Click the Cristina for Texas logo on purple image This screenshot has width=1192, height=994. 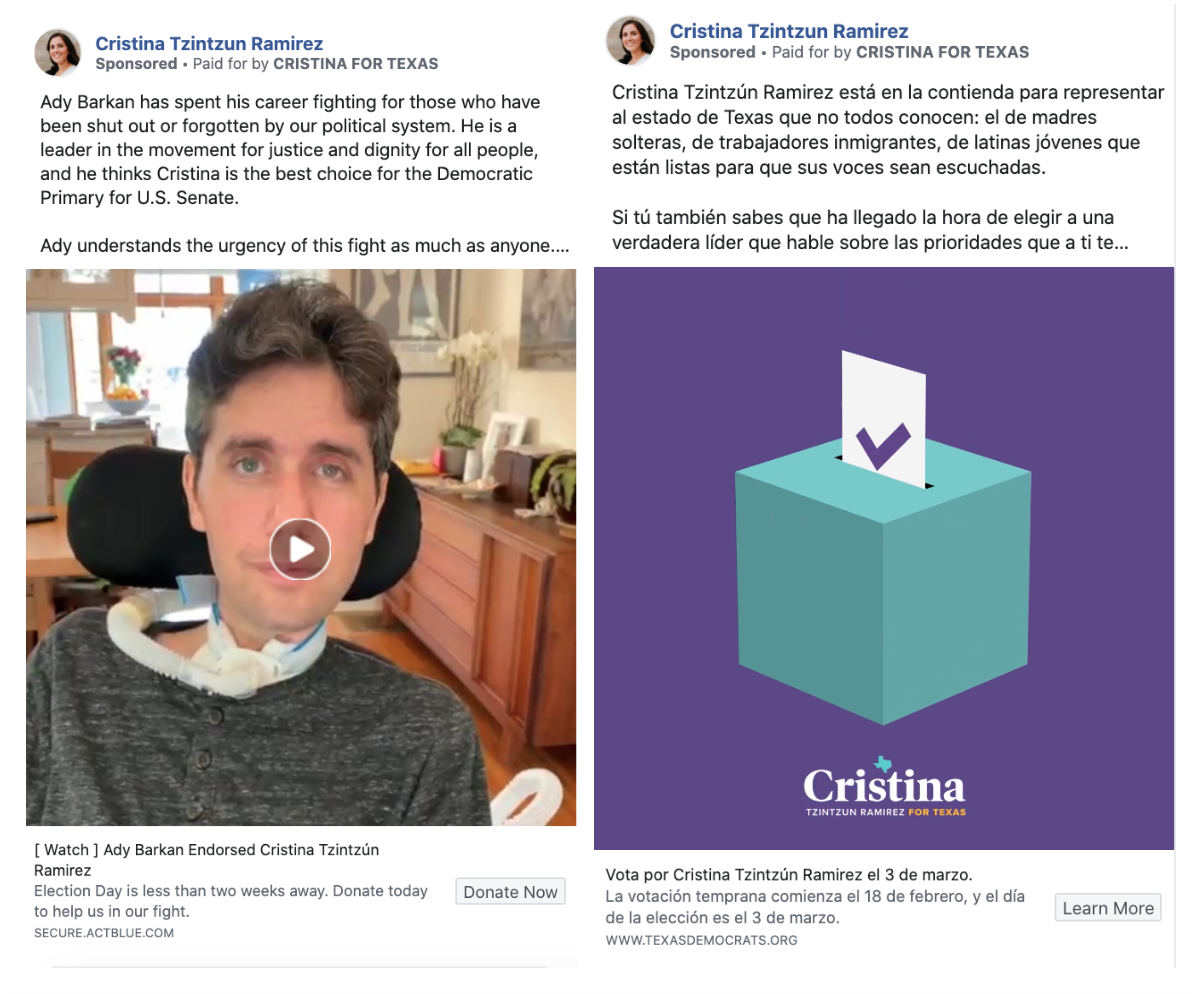pyautogui.click(x=885, y=787)
